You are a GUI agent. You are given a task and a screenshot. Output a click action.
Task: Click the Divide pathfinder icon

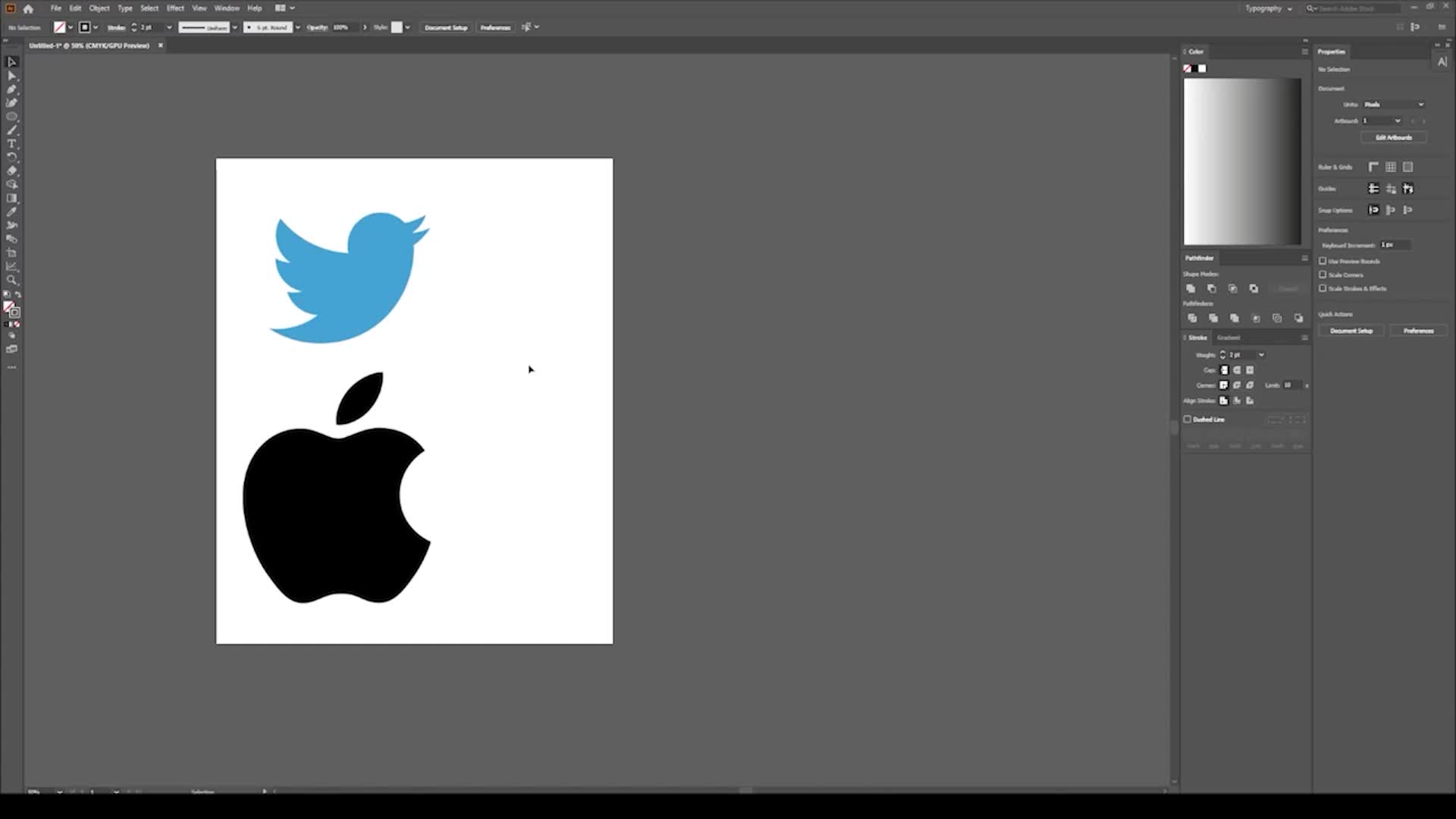tap(1192, 318)
